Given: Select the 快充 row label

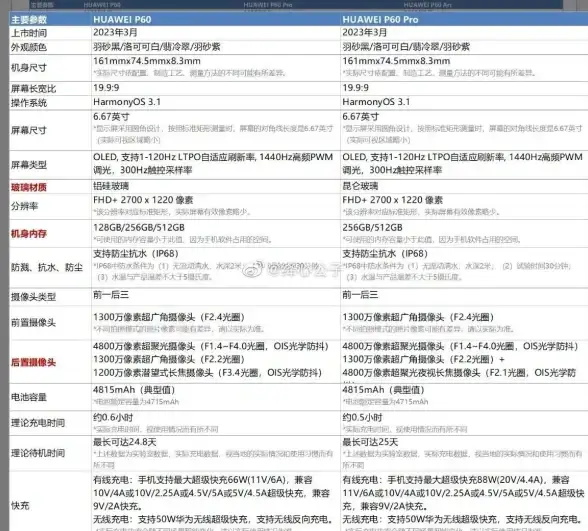Looking at the screenshot, I should [x=20, y=506].
